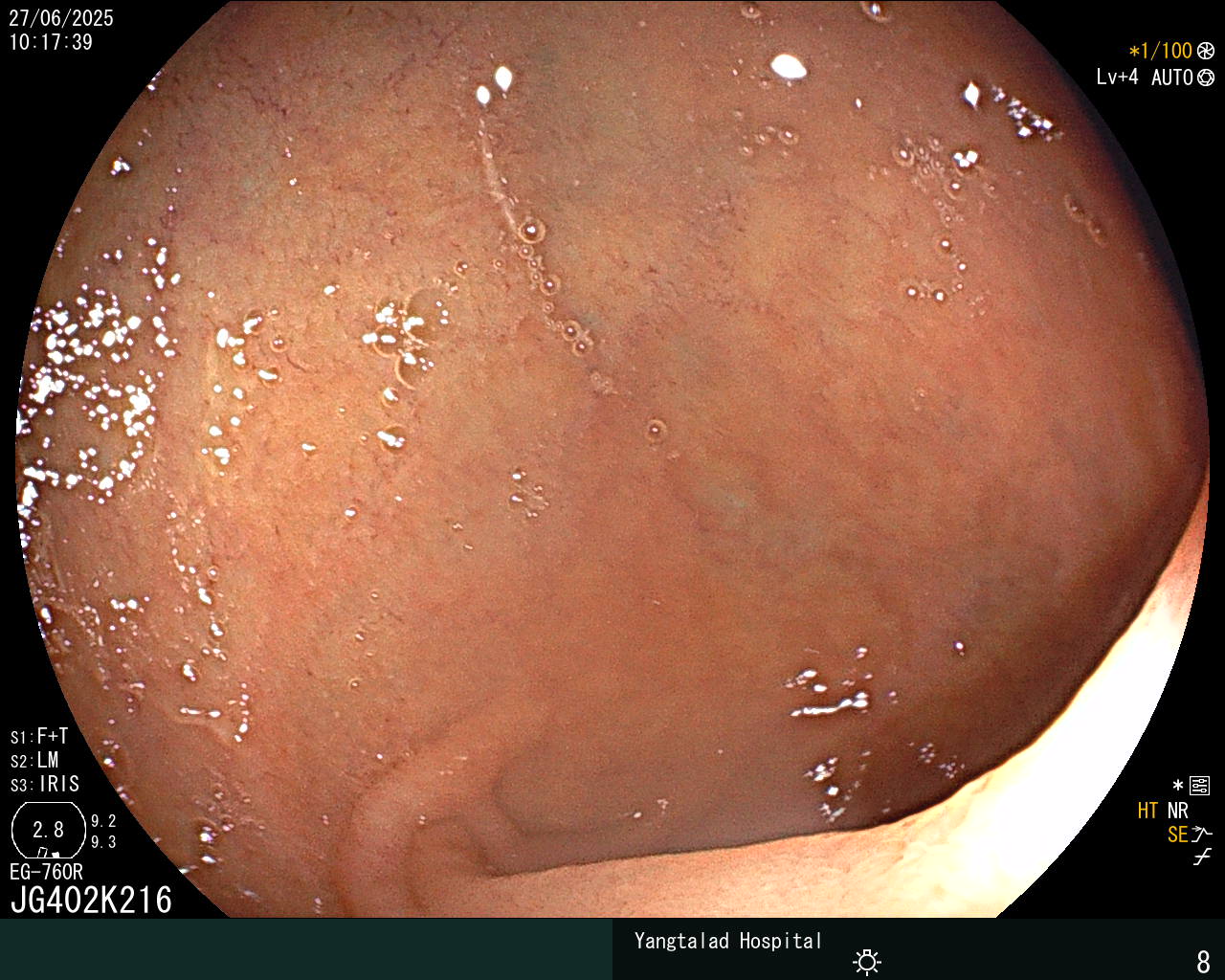This screenshot has width=1225, height=980.
Task: Click the date 27/06/2025
Action: coord(61,18)
